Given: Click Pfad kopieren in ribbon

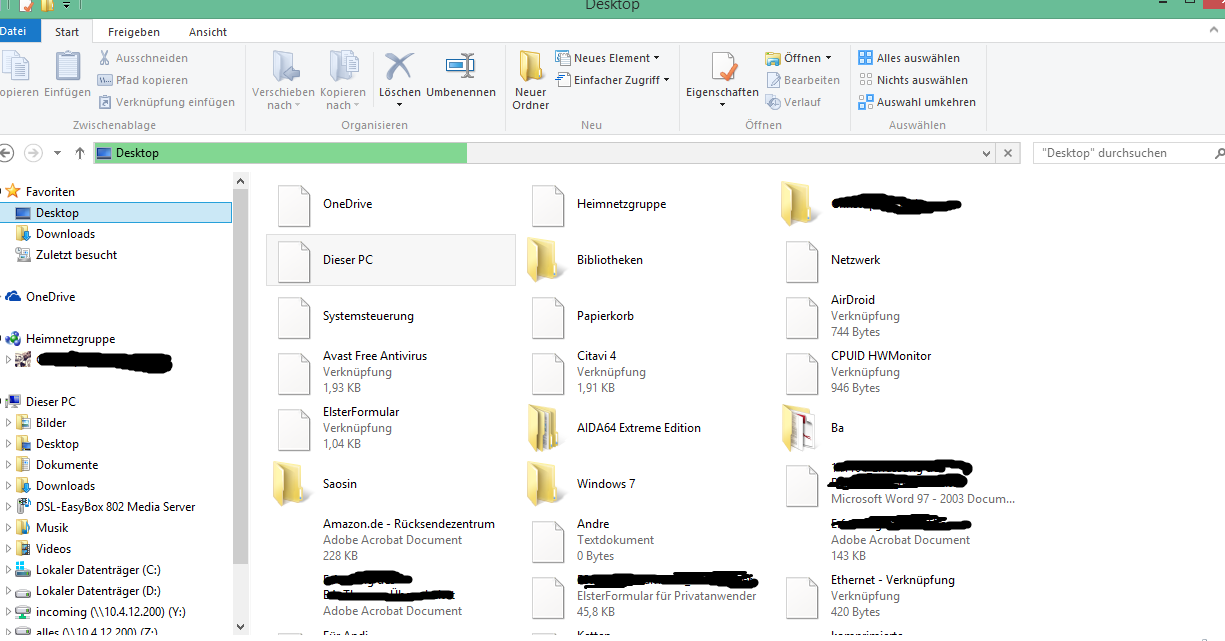Looking at the screenshot, I should click(x=143, y=80).
